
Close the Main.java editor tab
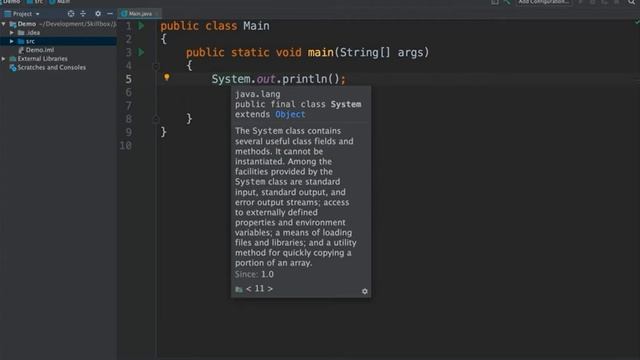(x=157, y=14)
